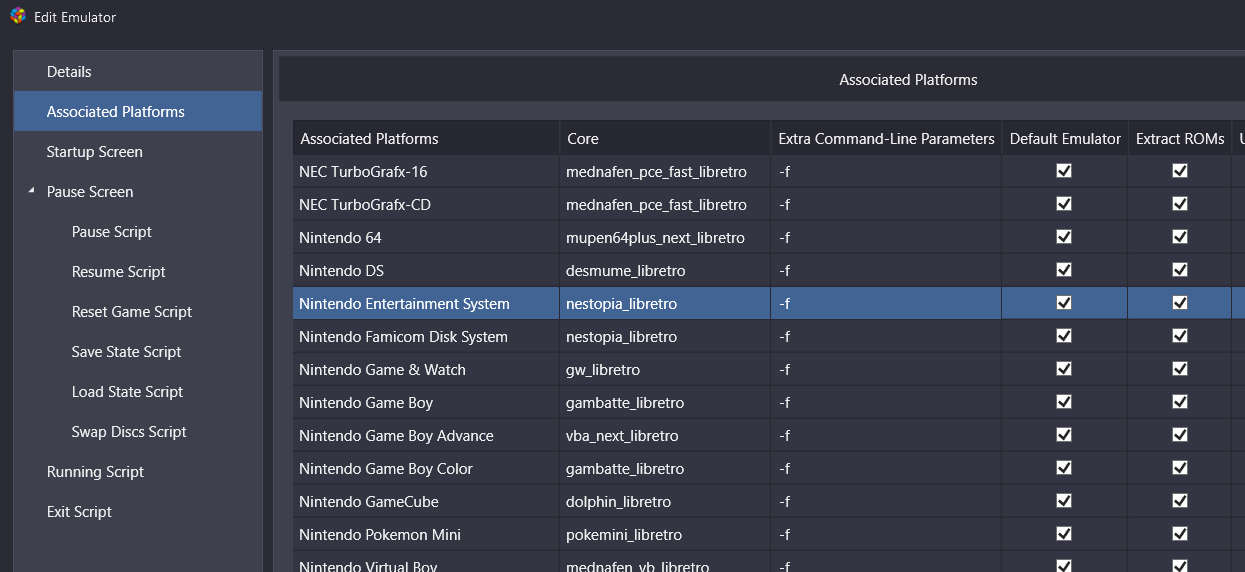Screen dimensions: 1245x572
Task: Select the NEC TurboGrafx-16 platform cell
Action: click(x=426, y=171)
